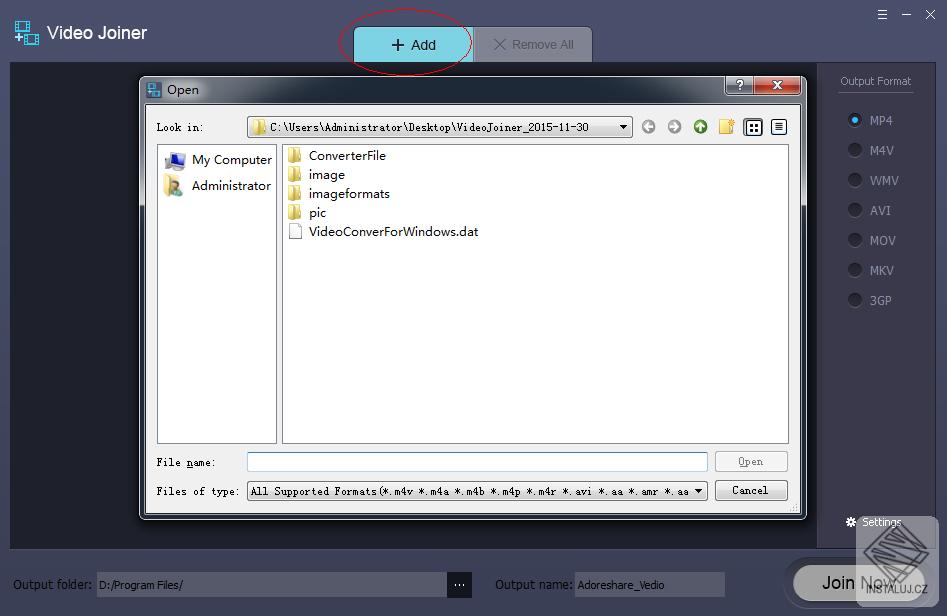Pick the MKV output format option
The height and width of the screenshot is (616, 947).
pos(855,270)
